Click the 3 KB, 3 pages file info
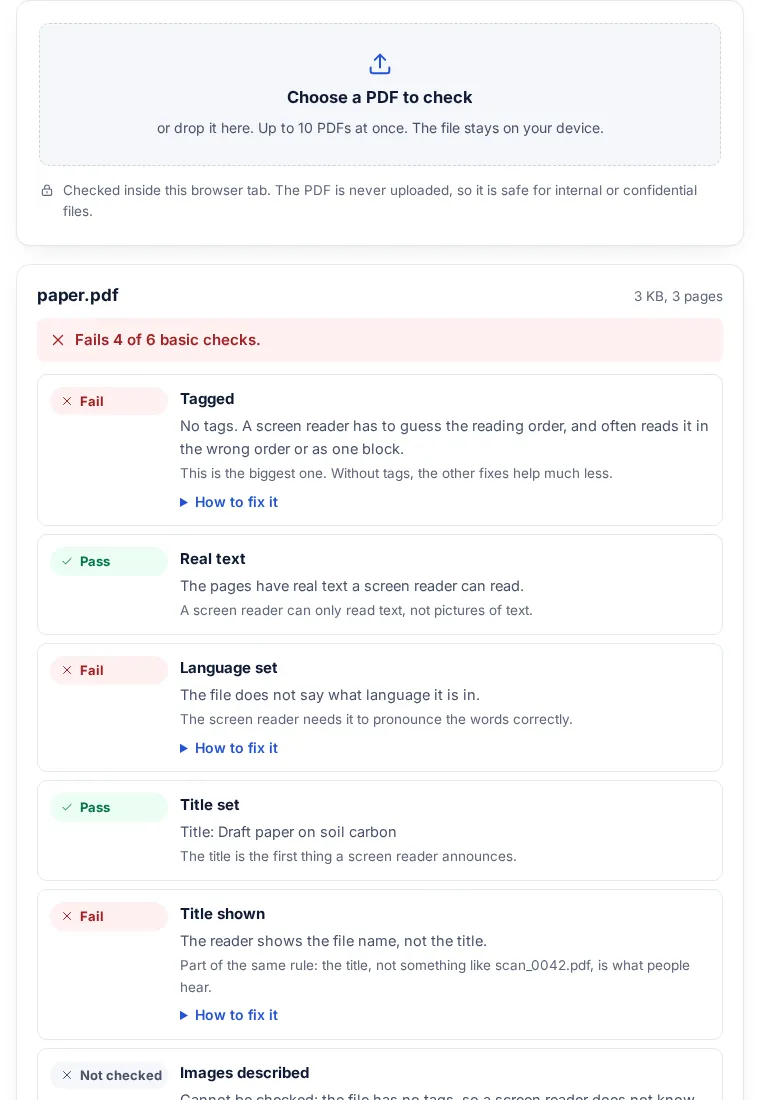 point(678,296)
